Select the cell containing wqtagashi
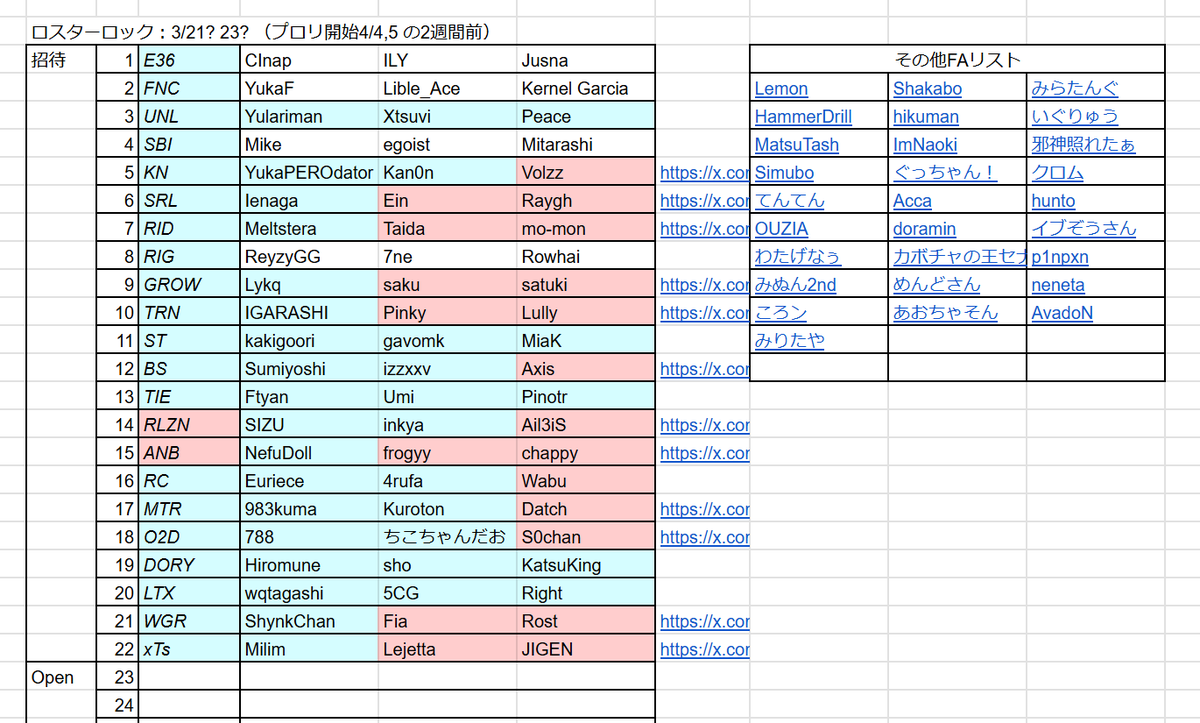The width and height of the screenshot is (1200, 723). click(x=309, y=593)
